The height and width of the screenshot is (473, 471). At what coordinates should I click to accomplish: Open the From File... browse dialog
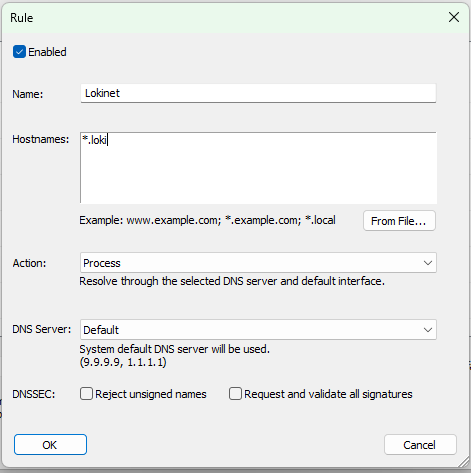point(399,221)
